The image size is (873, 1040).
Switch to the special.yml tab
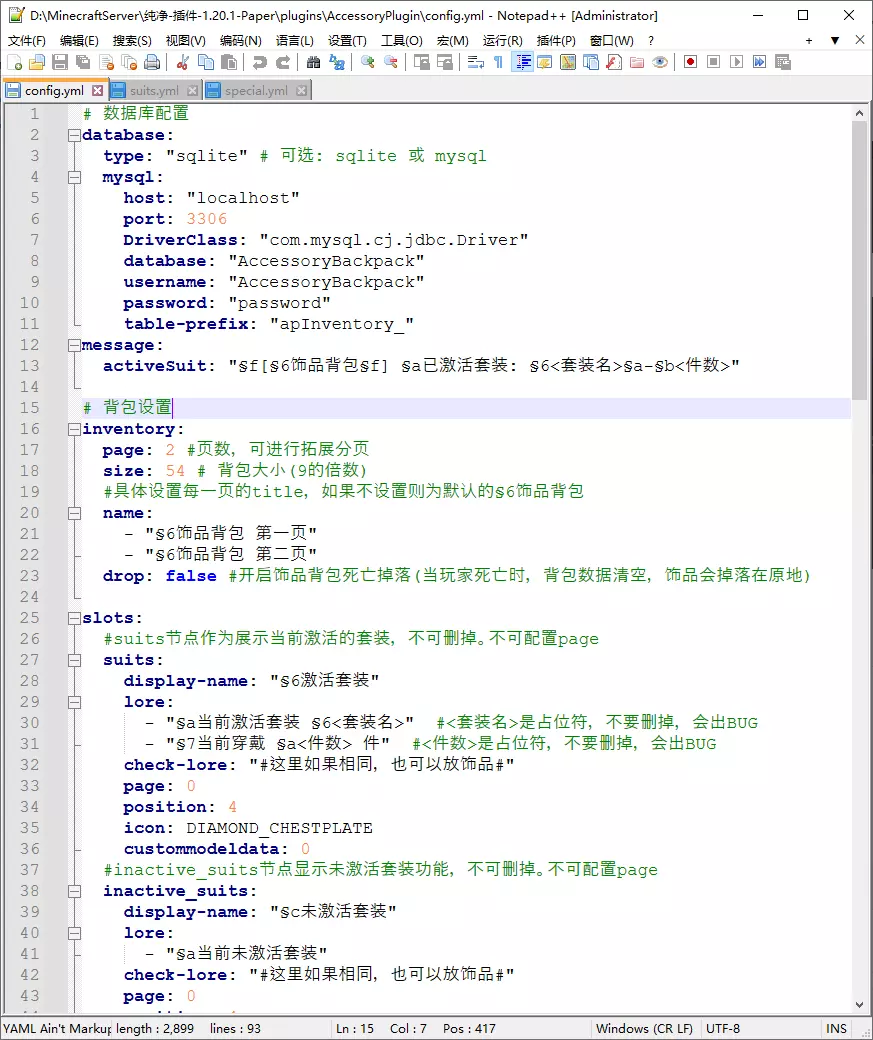(256, 91)
